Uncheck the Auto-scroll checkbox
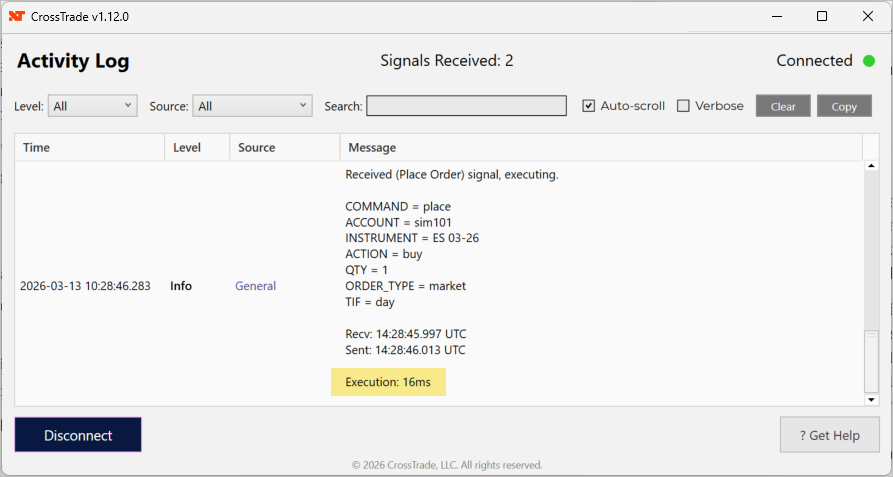893x477 pixels. pyautogui.click(x=589, y=106)
